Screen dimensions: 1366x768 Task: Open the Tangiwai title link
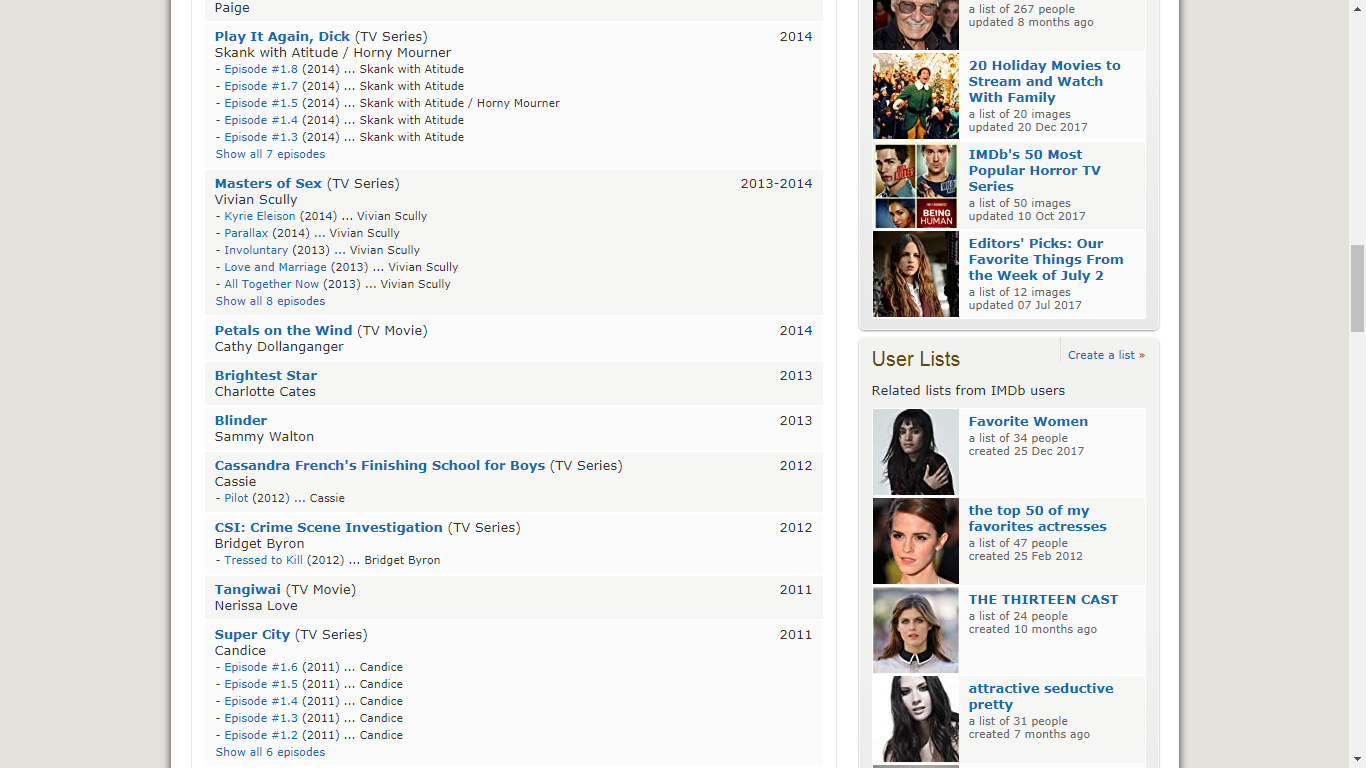(248, 590)
